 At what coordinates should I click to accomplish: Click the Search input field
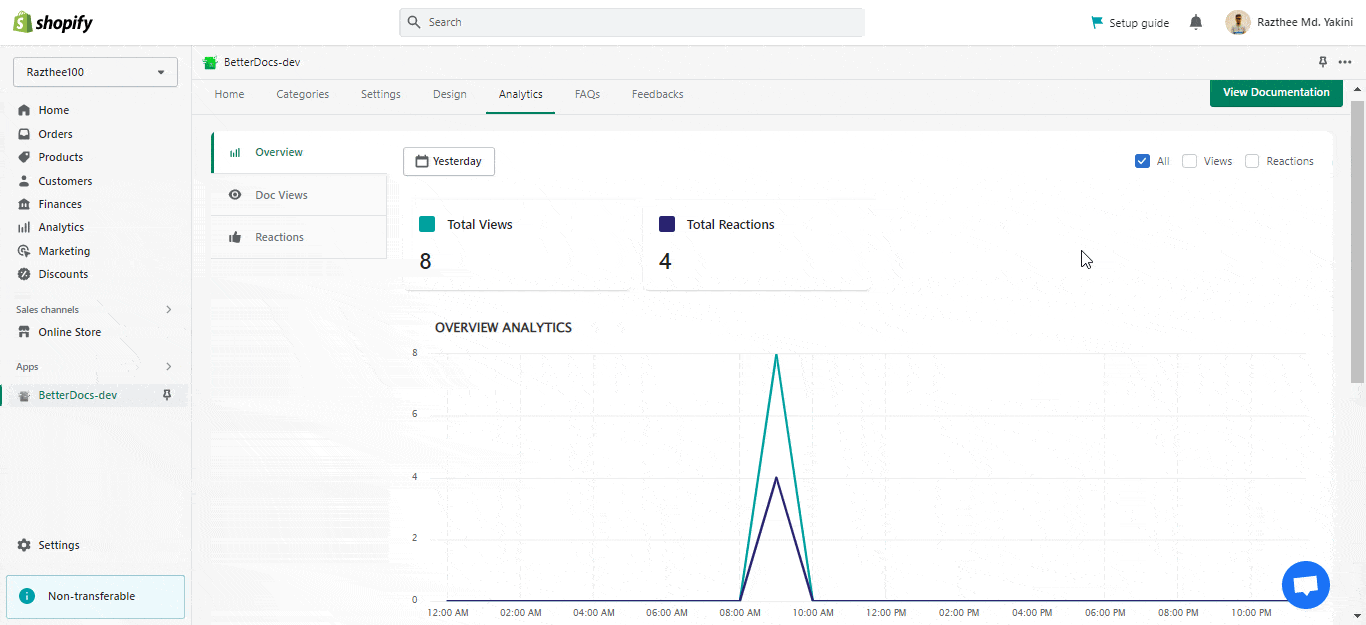coord(632,22)
